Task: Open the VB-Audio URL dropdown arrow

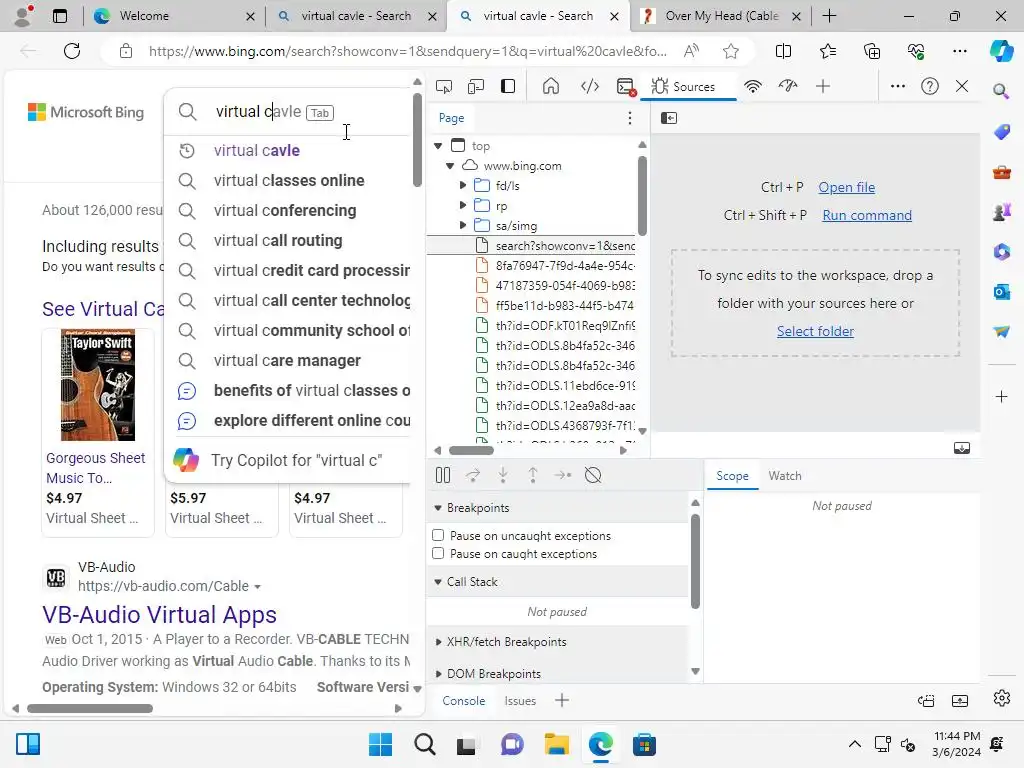Action: pyautogui.click(x=257, y=587)
